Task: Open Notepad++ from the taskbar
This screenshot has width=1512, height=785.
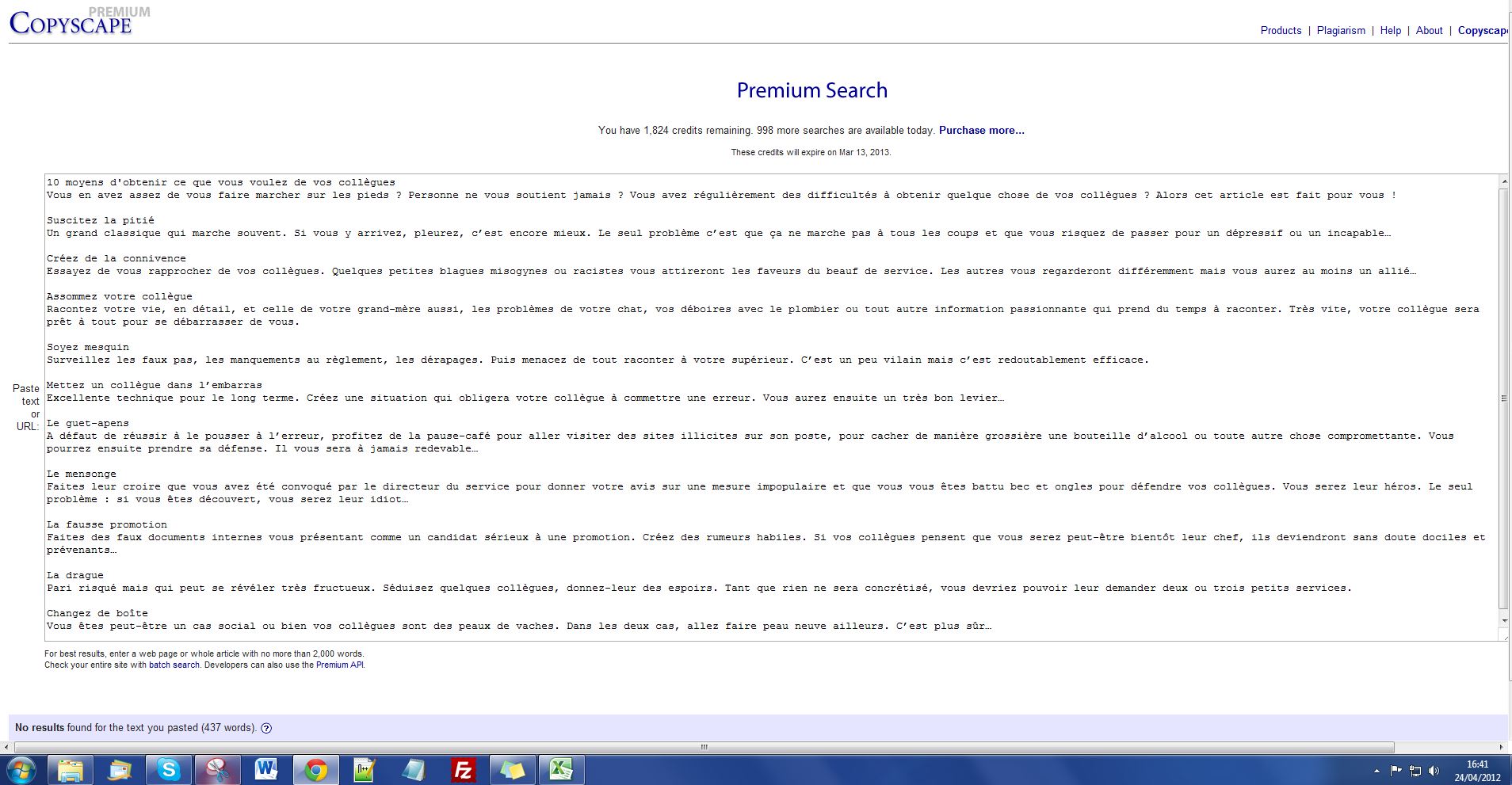Action: tap(365, 769)
